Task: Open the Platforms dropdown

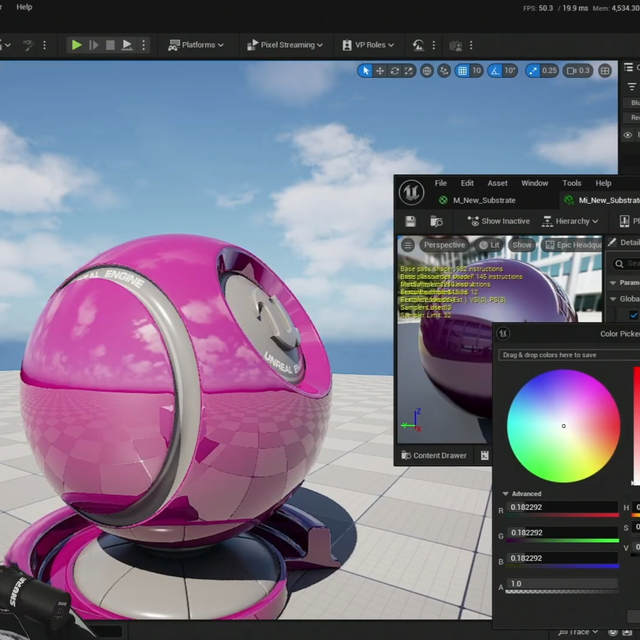Action: coord(197,45)
